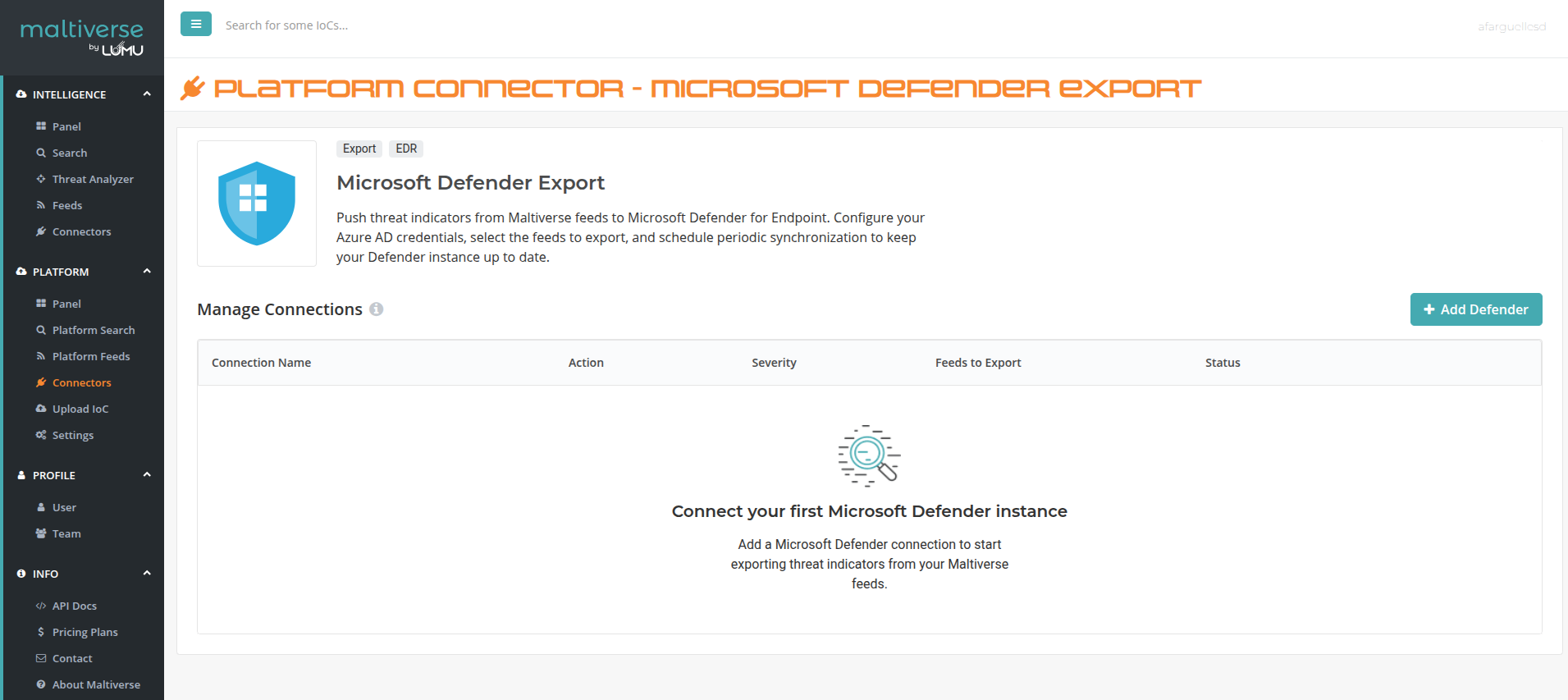Click the Feeds RSS icon under Intelligence
Viewport: 1568px width, 700px height.
(41, 205)
